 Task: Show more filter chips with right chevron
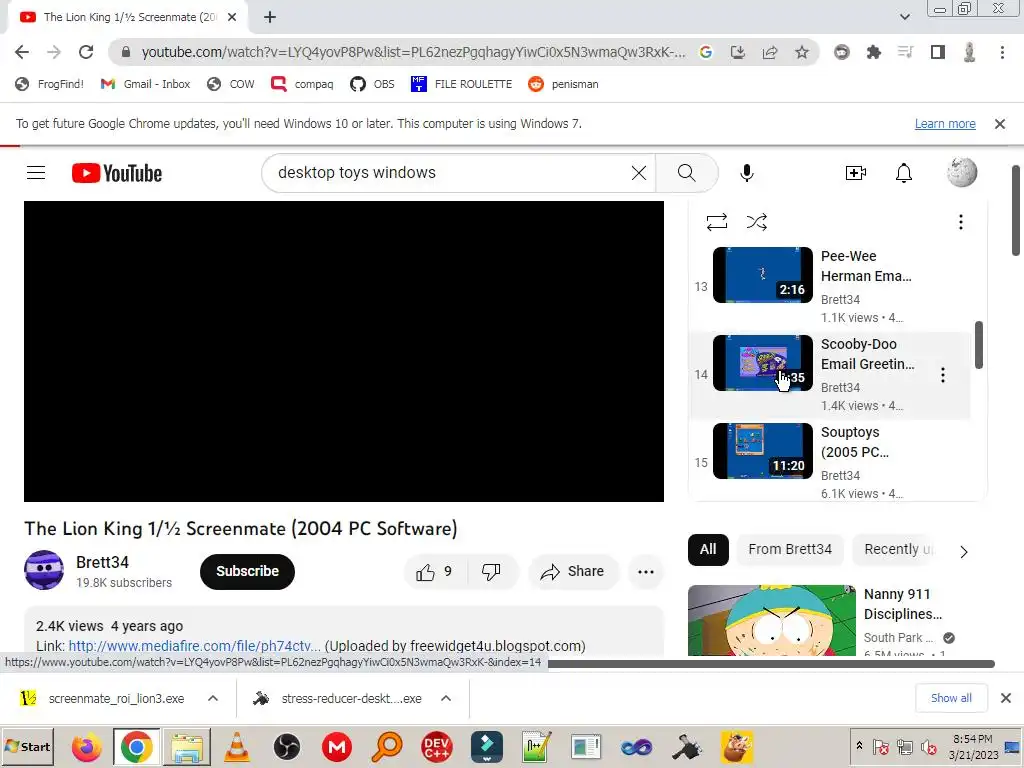pos(964,552)
